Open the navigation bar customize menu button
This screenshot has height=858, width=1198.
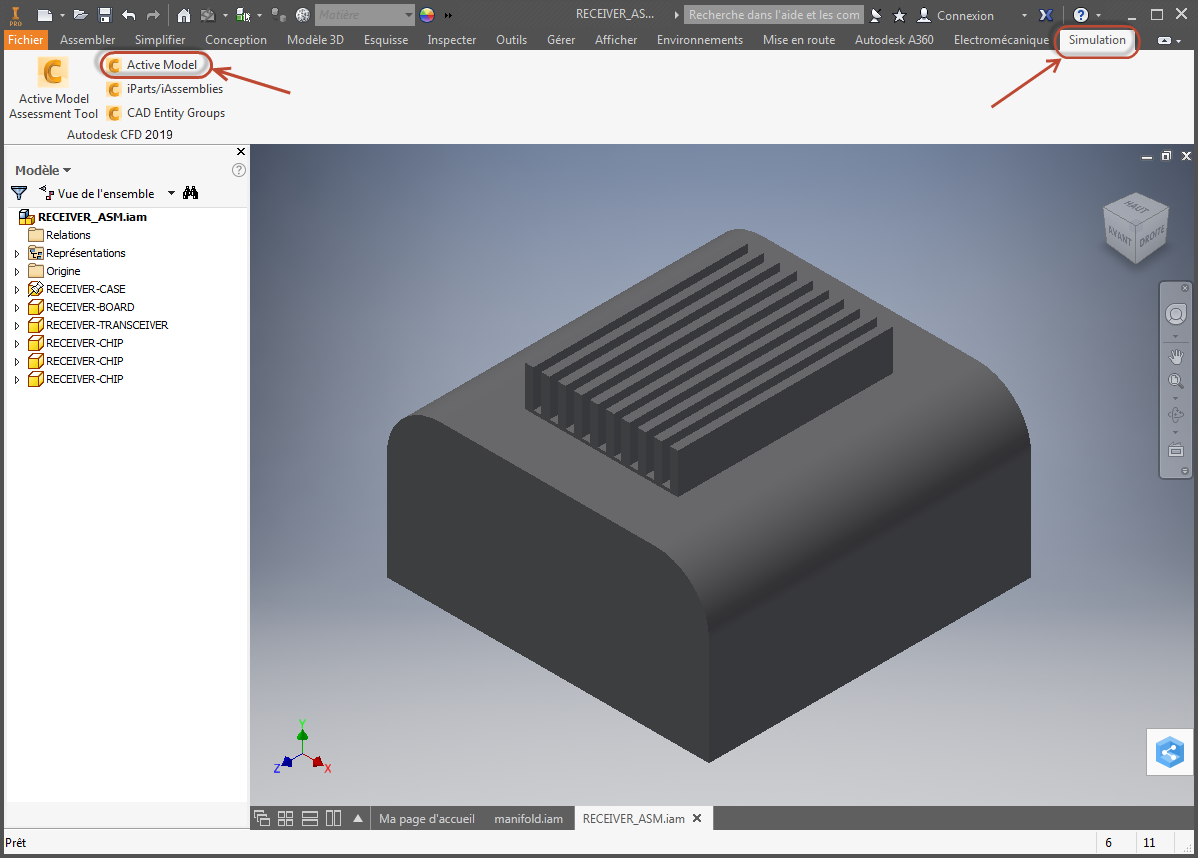(1185, 471)
